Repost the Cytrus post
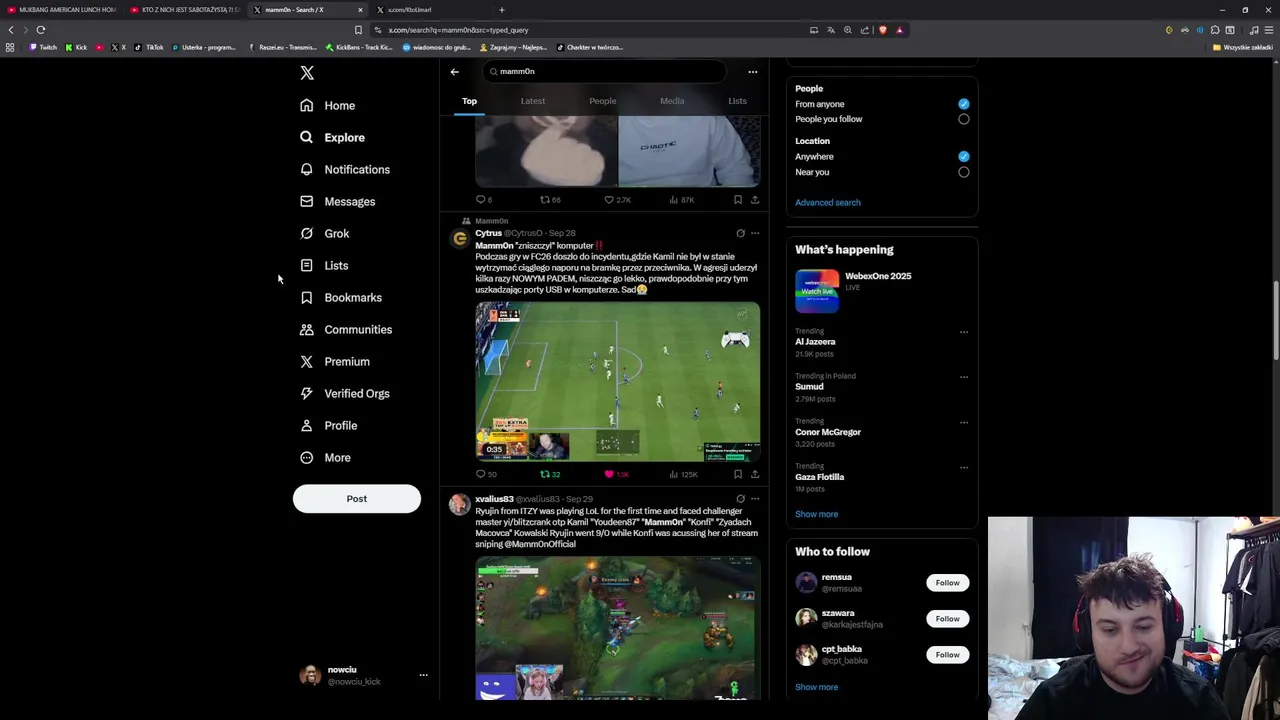The image size is (1280, 720). 545,474
